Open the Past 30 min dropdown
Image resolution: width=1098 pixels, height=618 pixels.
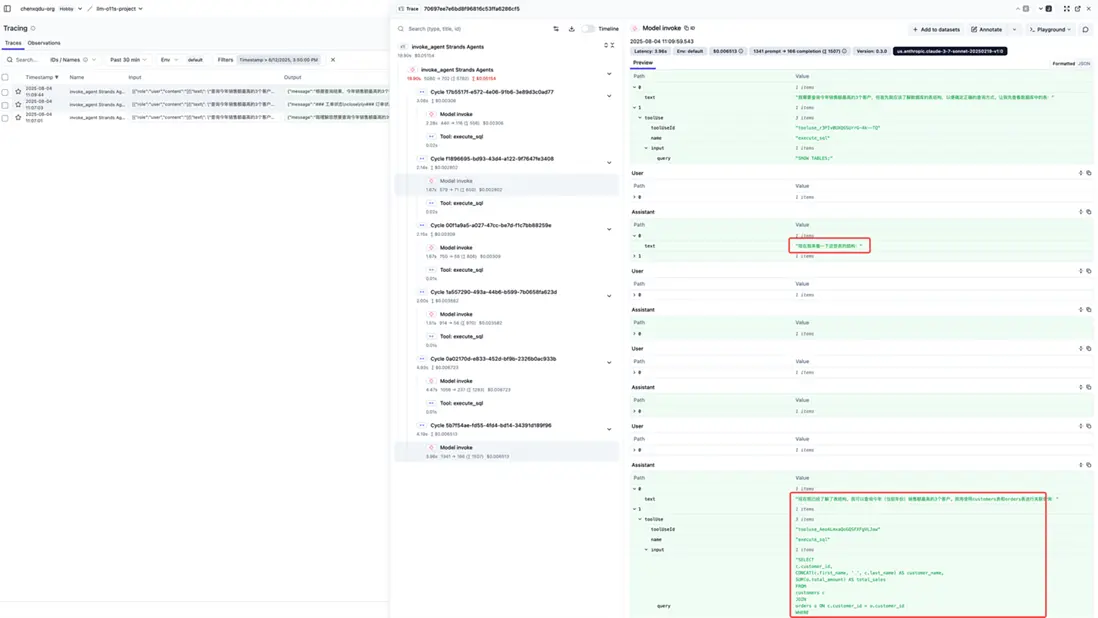tap(128, 60)
